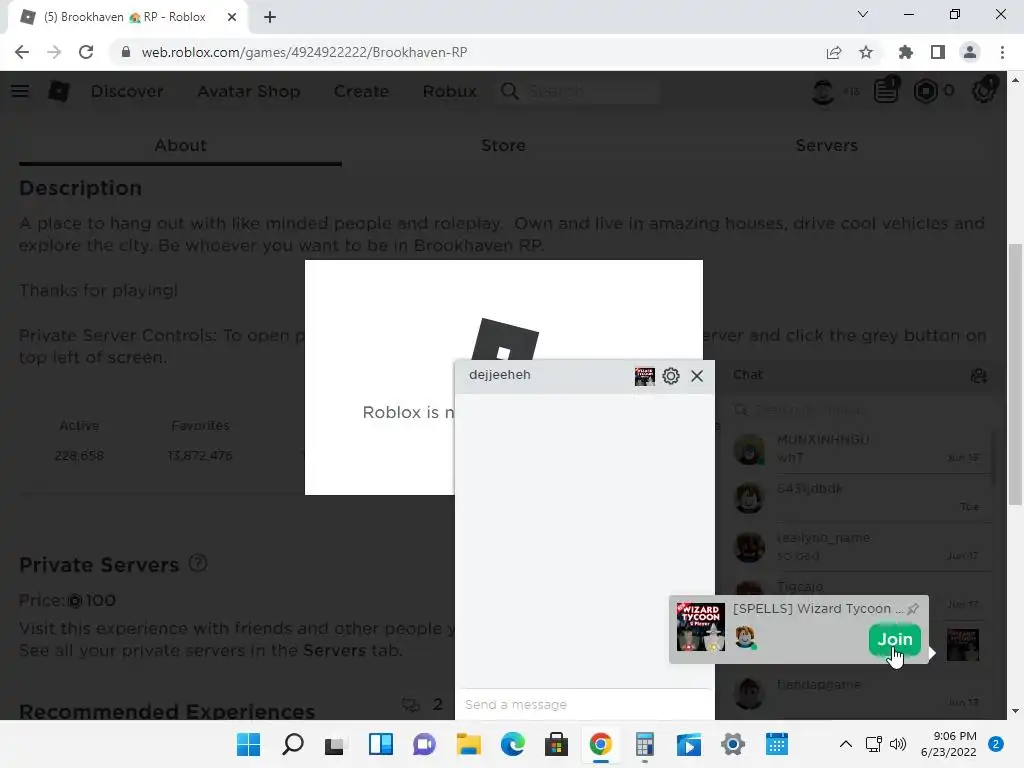Image resolution: width=1024 pixels, height=768 pixels.
Task: Close the dejjeeheh chat window
Action: [697, 376]
